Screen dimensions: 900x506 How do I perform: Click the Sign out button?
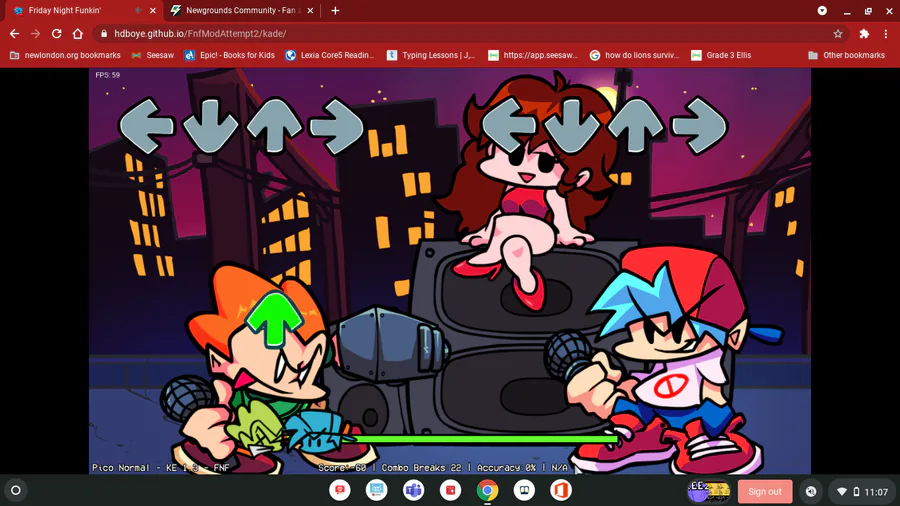tap(765, 491)
